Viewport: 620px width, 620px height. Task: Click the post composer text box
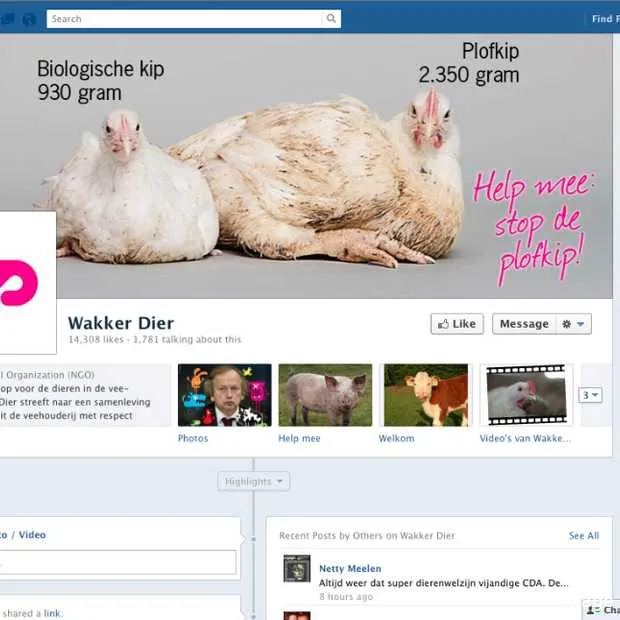tap(118, 562)
